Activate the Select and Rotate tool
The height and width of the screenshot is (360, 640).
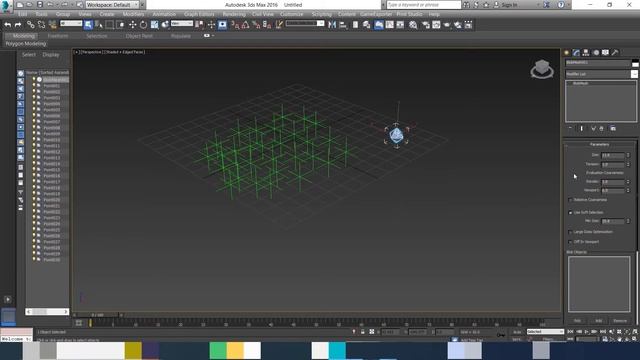point(143,25)
